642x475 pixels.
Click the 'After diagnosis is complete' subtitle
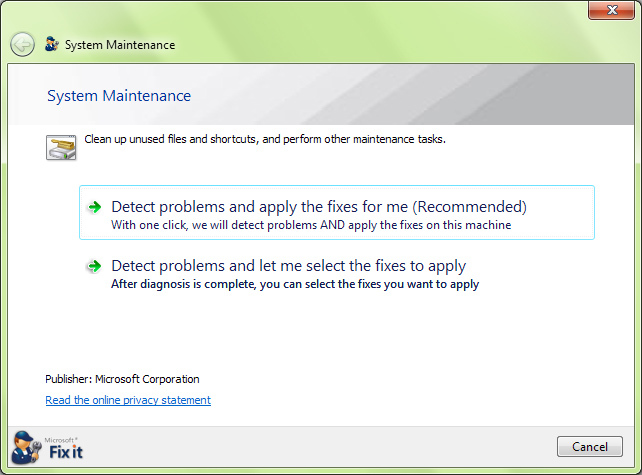pyautogui.click(x=295, y=284)
